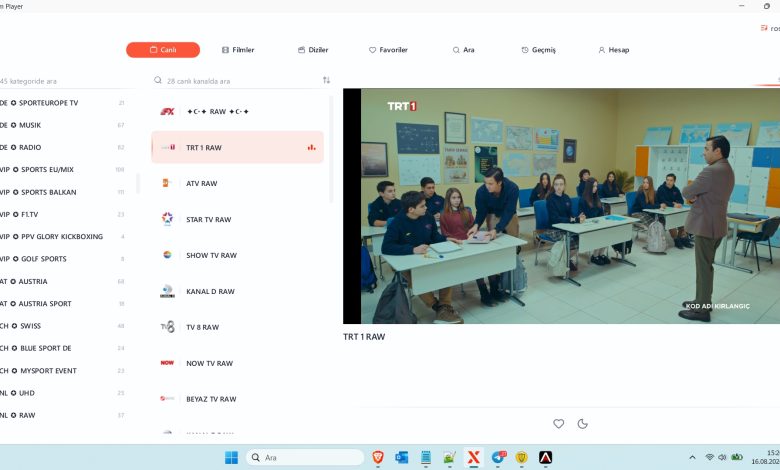Go to the Favoriler tab
780x470 pixels.
[388, 50]
